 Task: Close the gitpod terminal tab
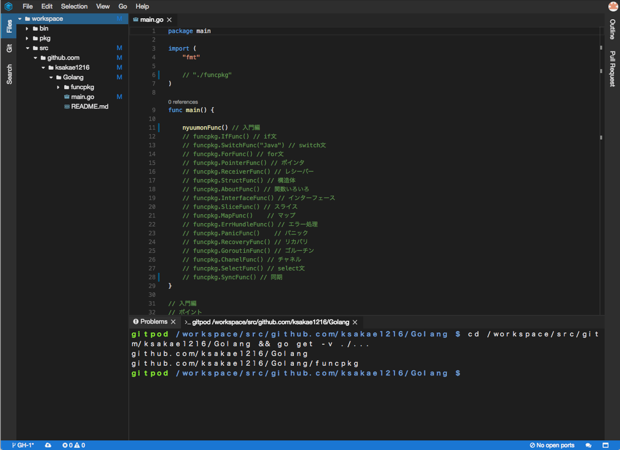[x=355, y=322]
